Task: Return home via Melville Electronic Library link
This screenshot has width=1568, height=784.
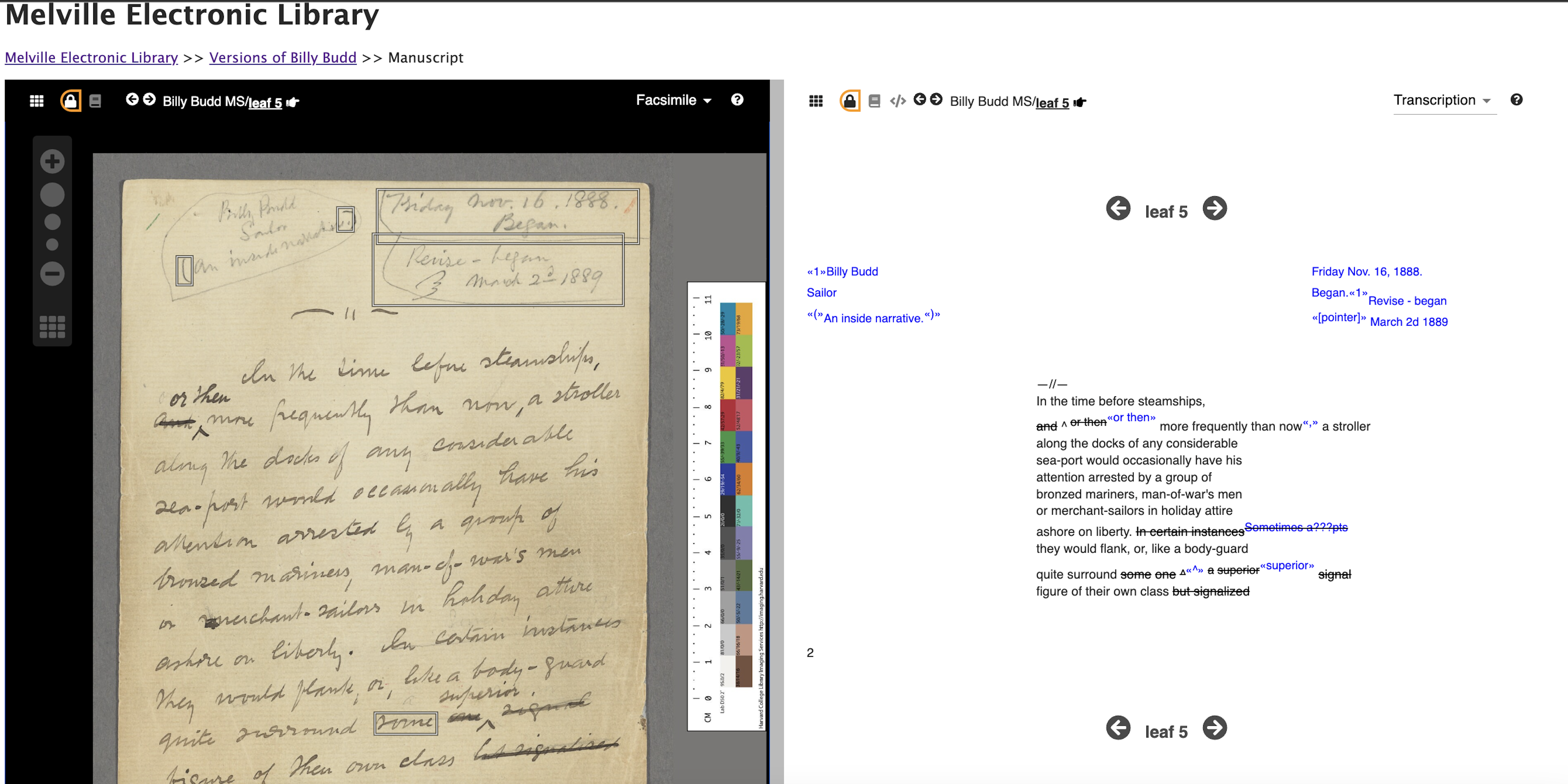Action: click(x=91, y=57)
